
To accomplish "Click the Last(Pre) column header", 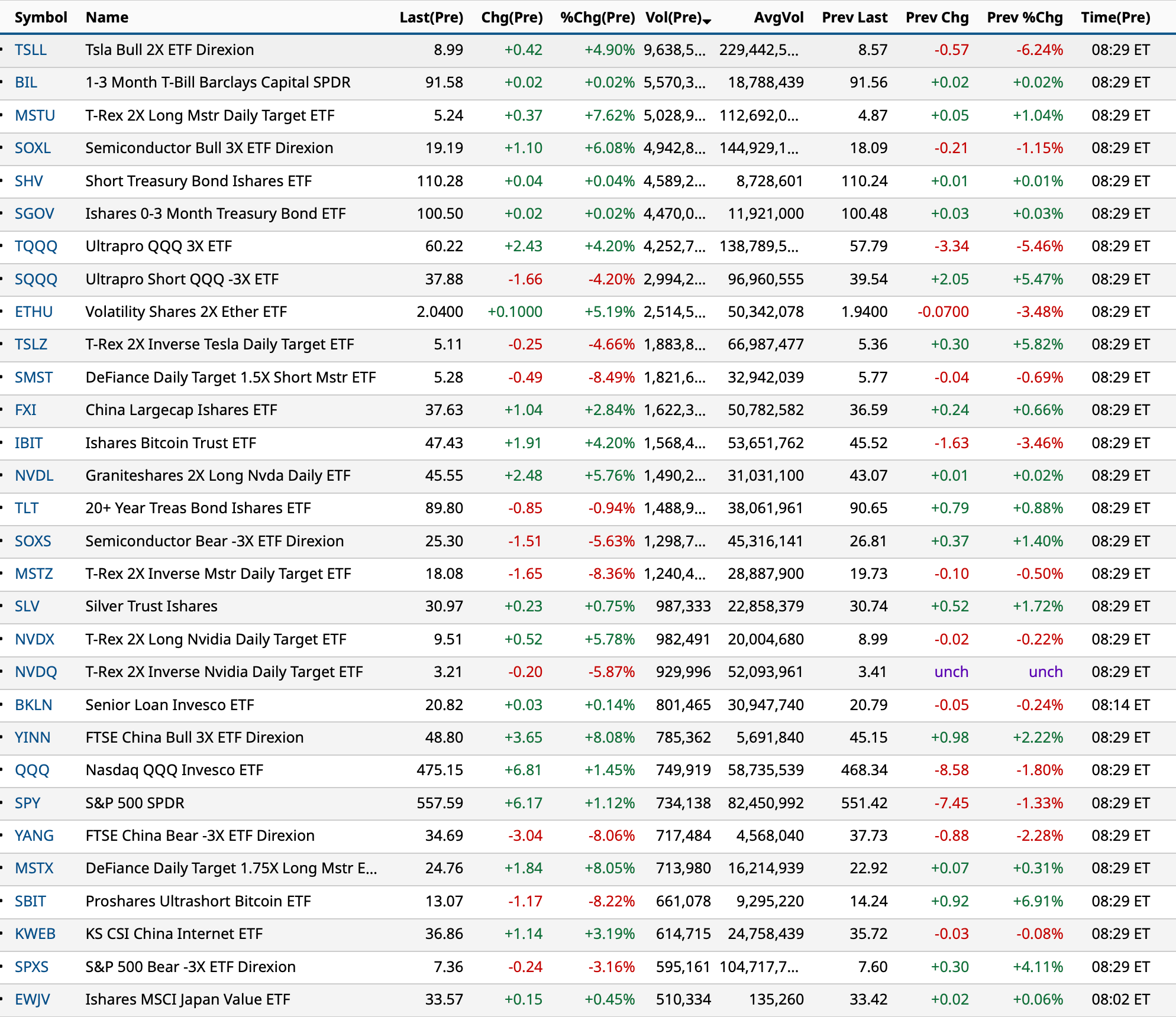I will coord(431,17).
